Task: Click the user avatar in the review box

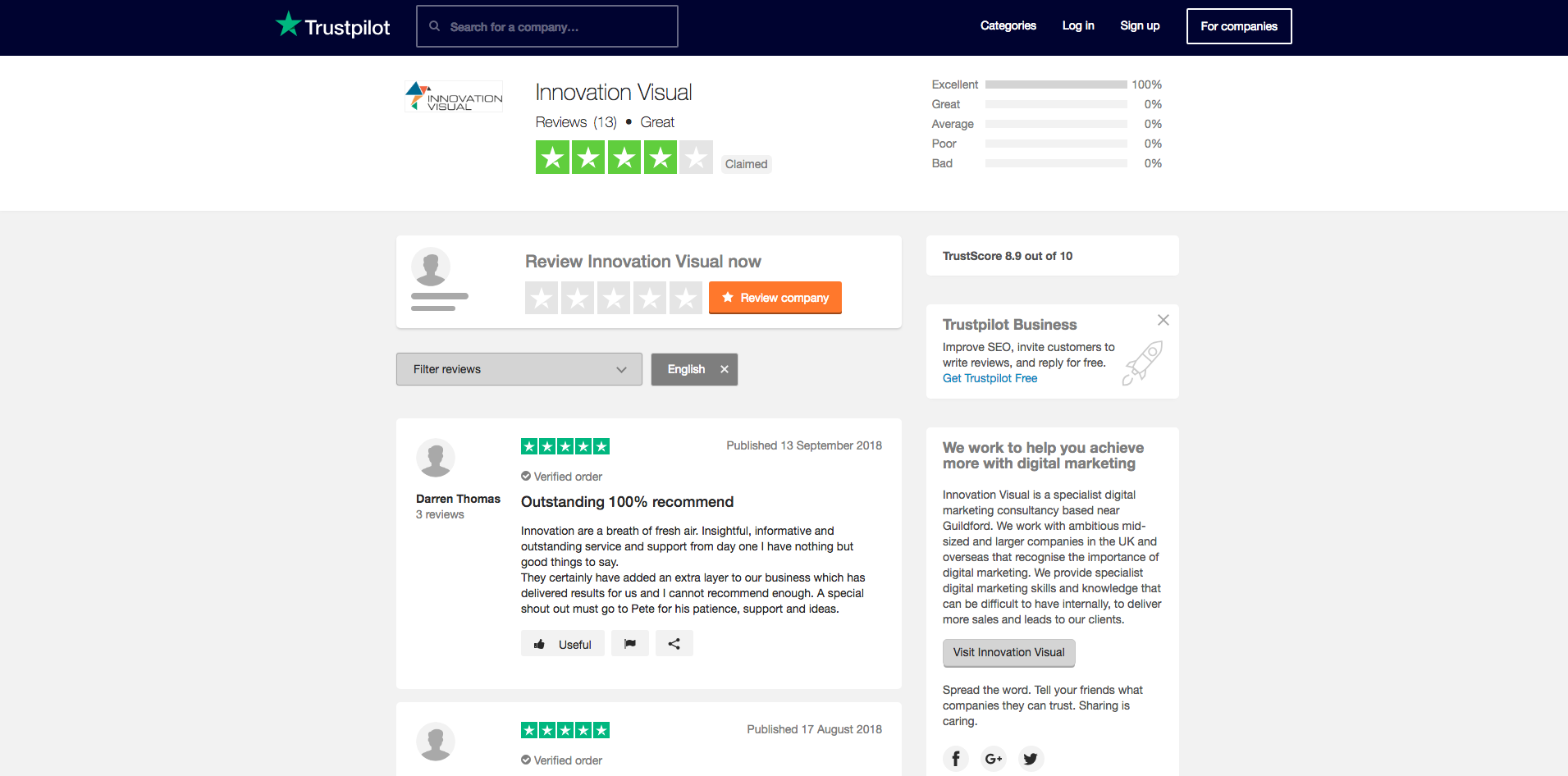Action: pyautogui.click(x=431, y=267)
